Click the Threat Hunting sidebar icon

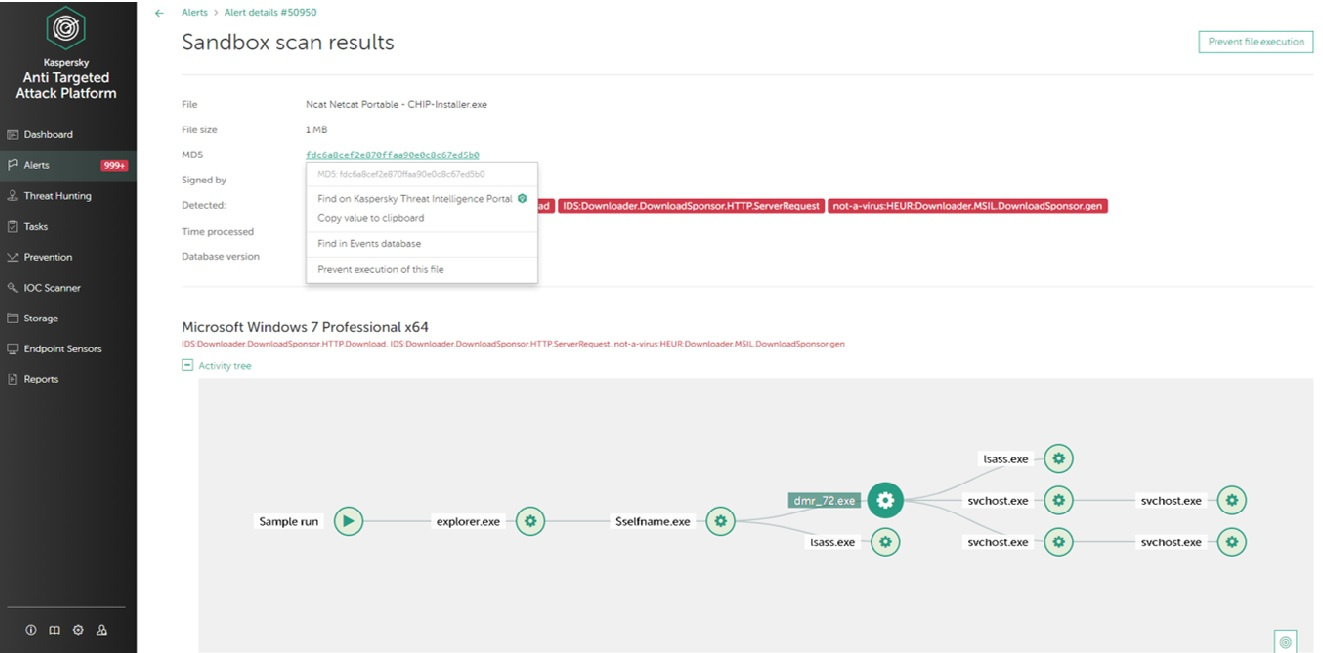[x=13, y=196]
